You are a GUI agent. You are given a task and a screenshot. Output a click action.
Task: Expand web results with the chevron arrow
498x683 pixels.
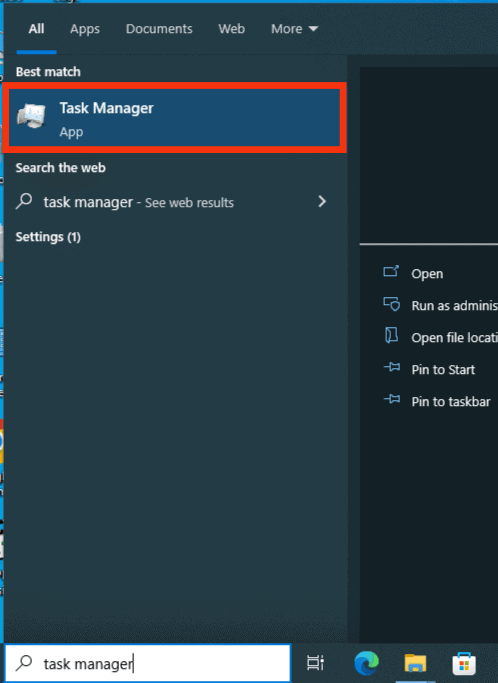(x=322, y=201)
